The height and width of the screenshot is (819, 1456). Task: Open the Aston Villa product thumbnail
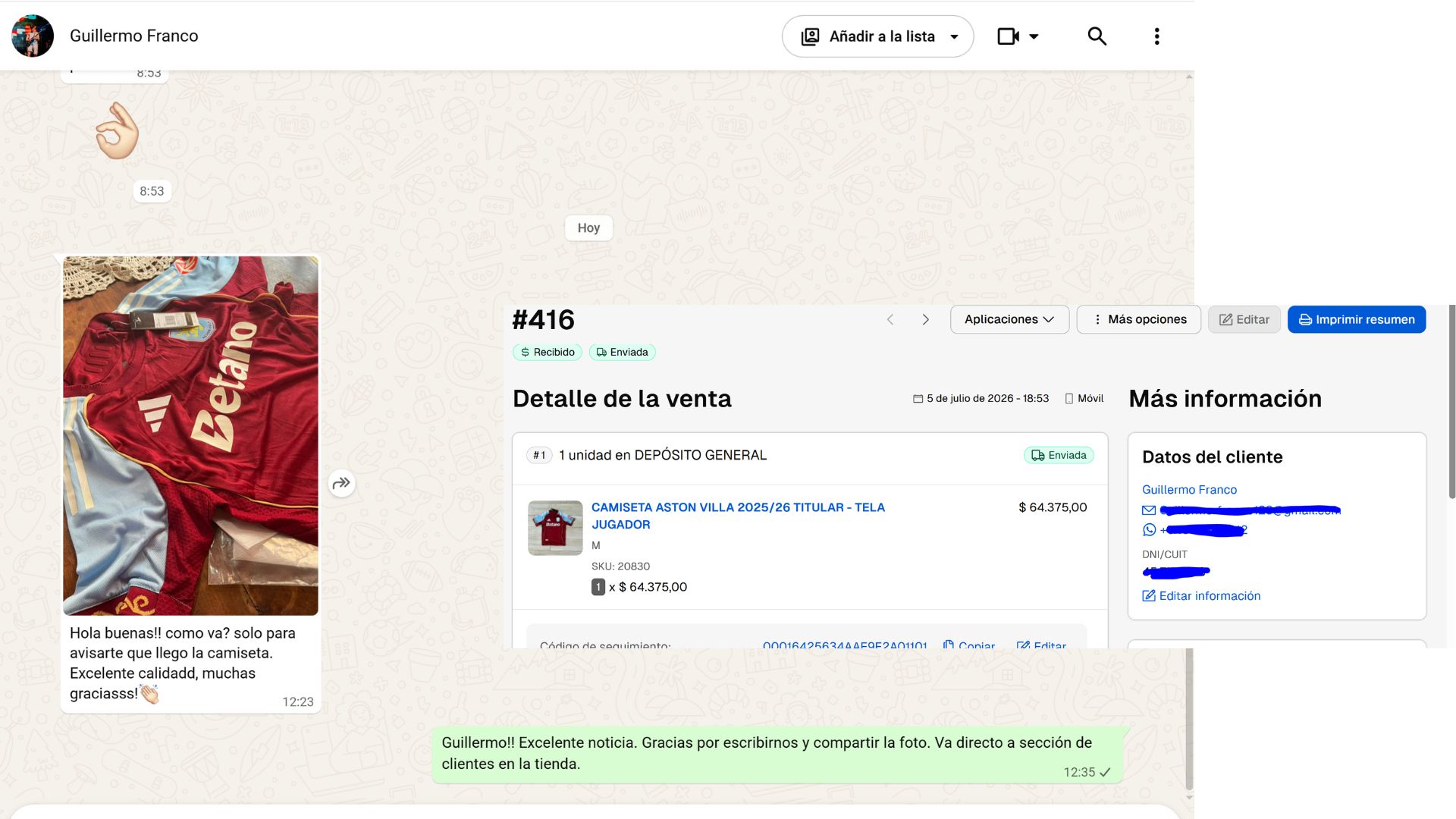click(x=555, y=528)
